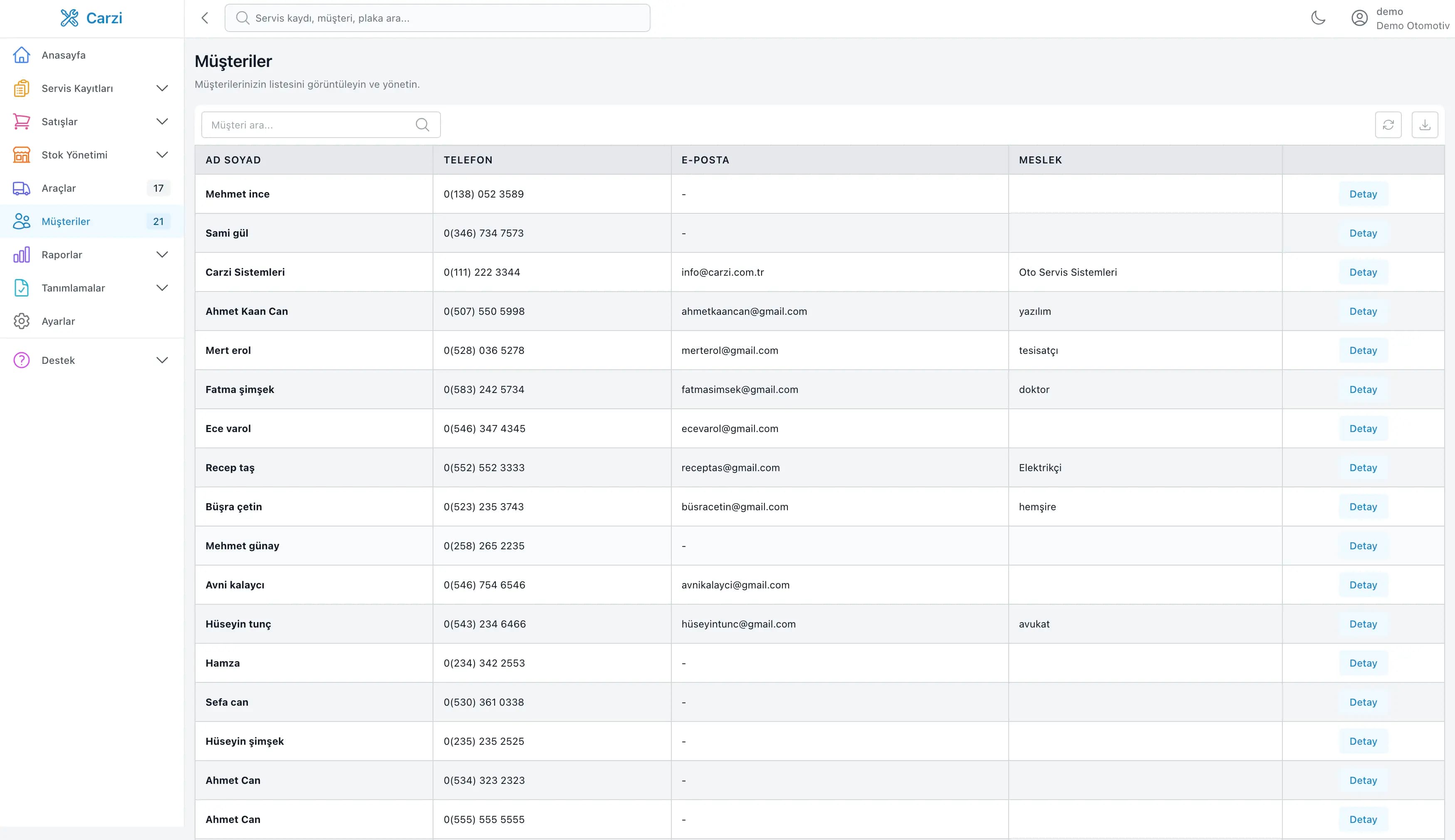This screenshot has height=840, width=1455.
Task: Expand the Destek menu chevron
Action: click(x=162, y=360)
